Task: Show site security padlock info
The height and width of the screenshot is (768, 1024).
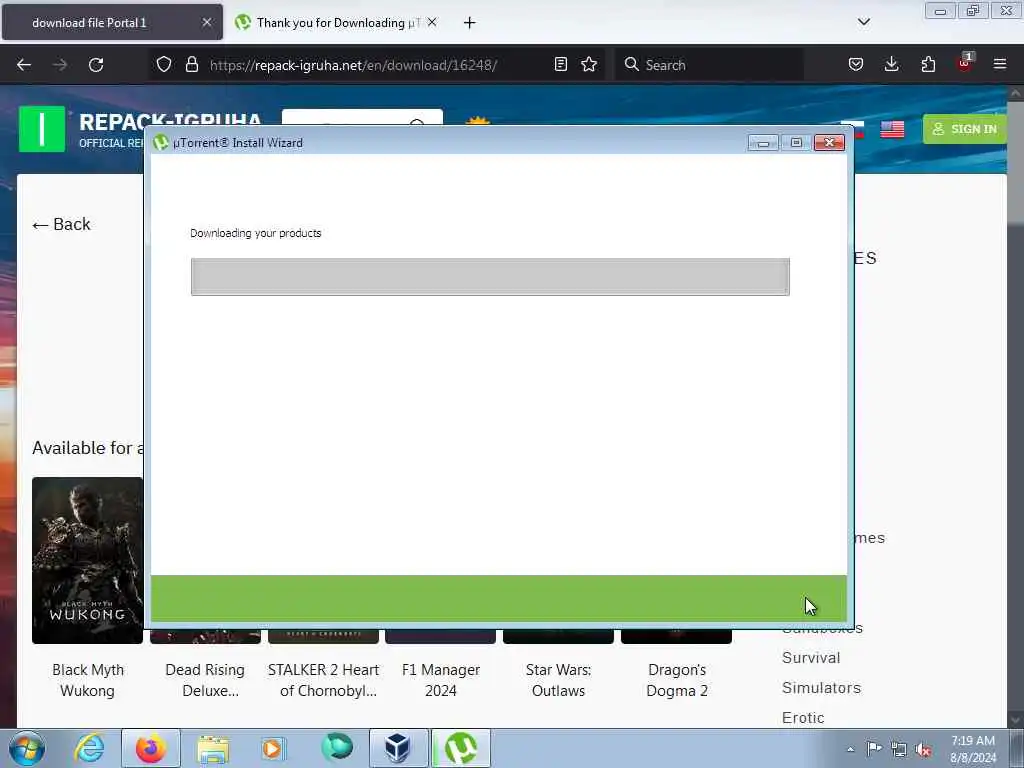Action: (191, 64)
